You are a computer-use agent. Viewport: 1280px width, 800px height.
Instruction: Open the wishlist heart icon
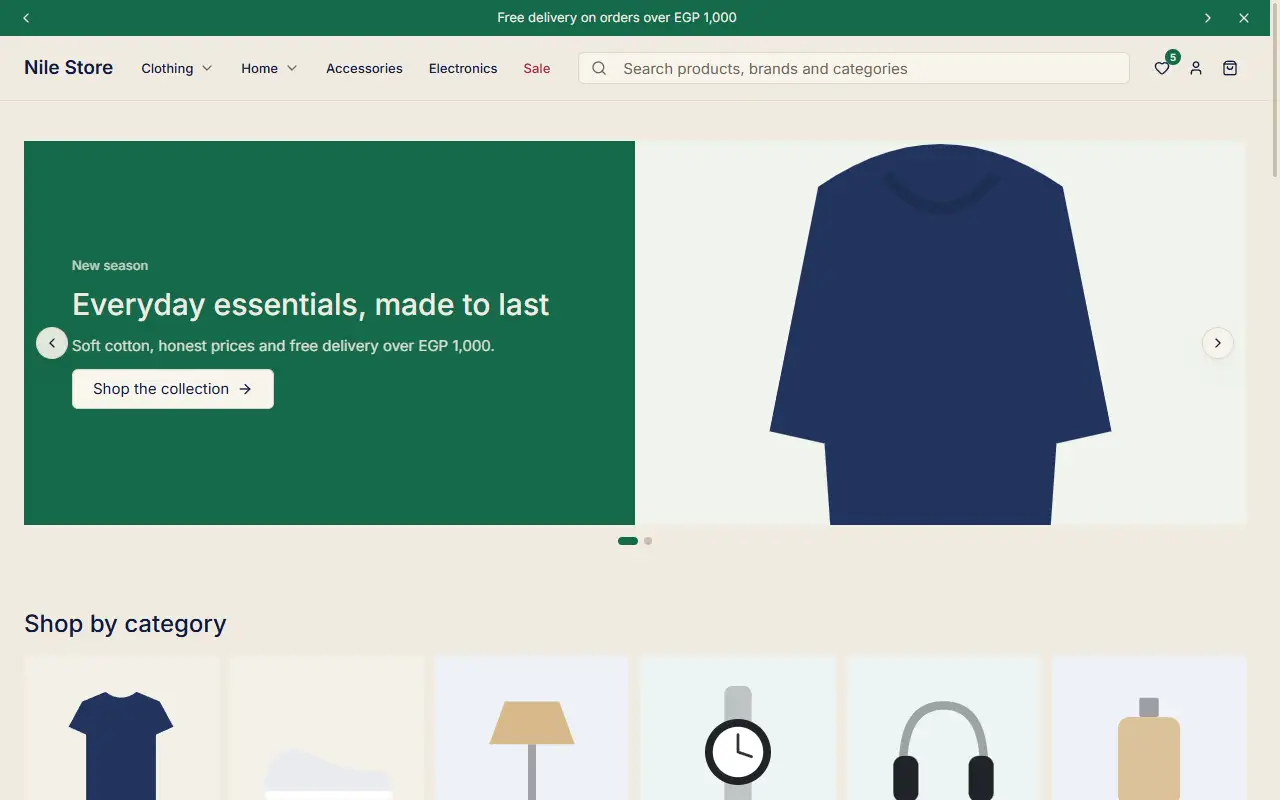pyautogui.click(x=1161, y=68)
